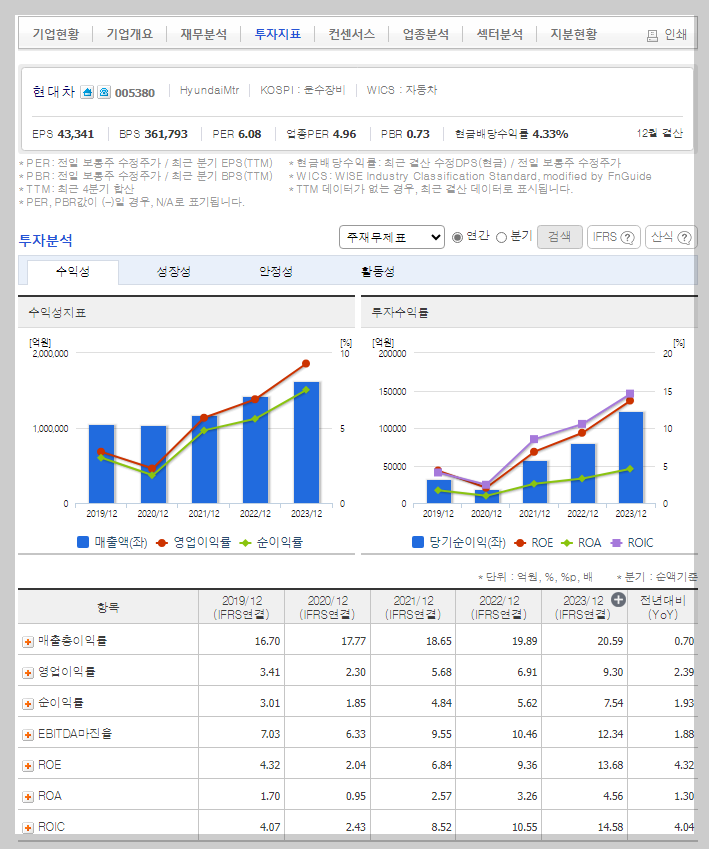The height and width of the screenshot is (849, 709).
Task: Open the 기업현황 tab
Action: click(x=55, y=34)
